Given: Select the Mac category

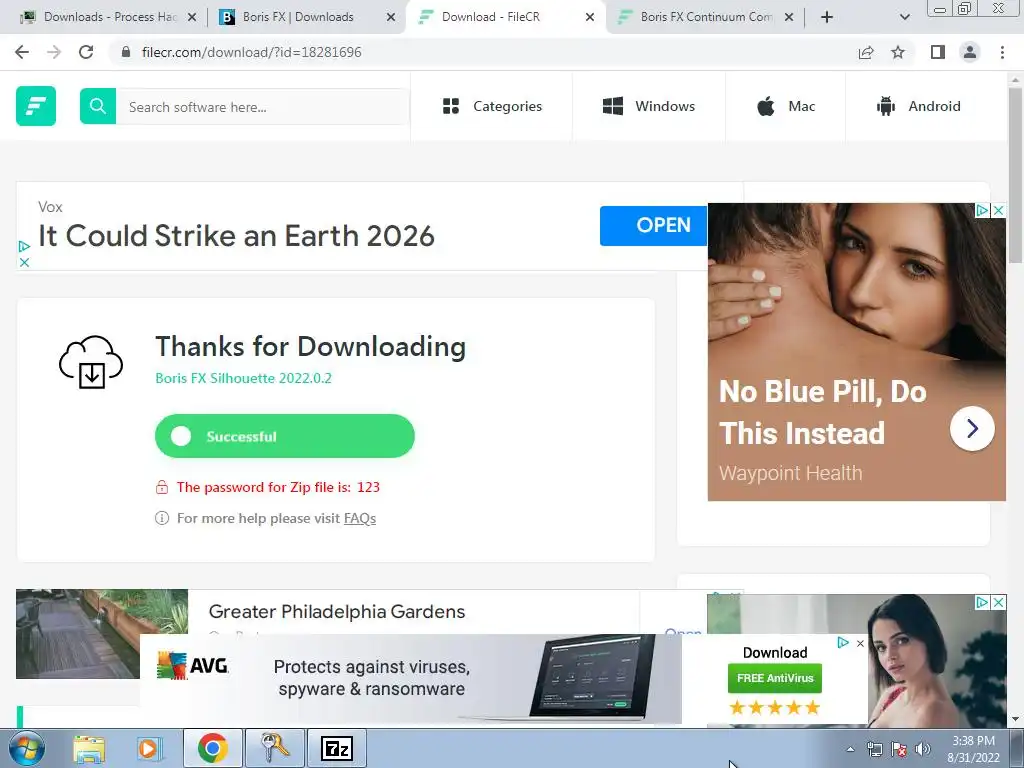Looking at the screenshot, I should coord(786,106).
